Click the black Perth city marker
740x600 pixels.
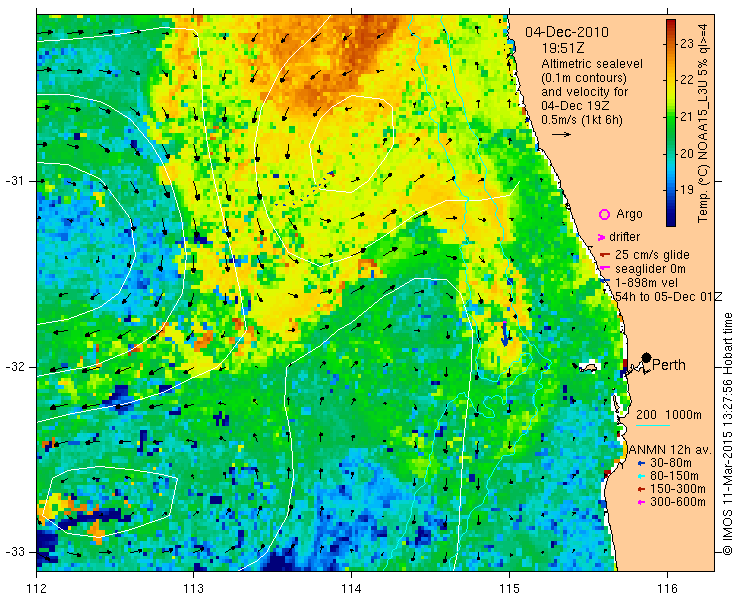pyautogui.click(x=647, y=357)
